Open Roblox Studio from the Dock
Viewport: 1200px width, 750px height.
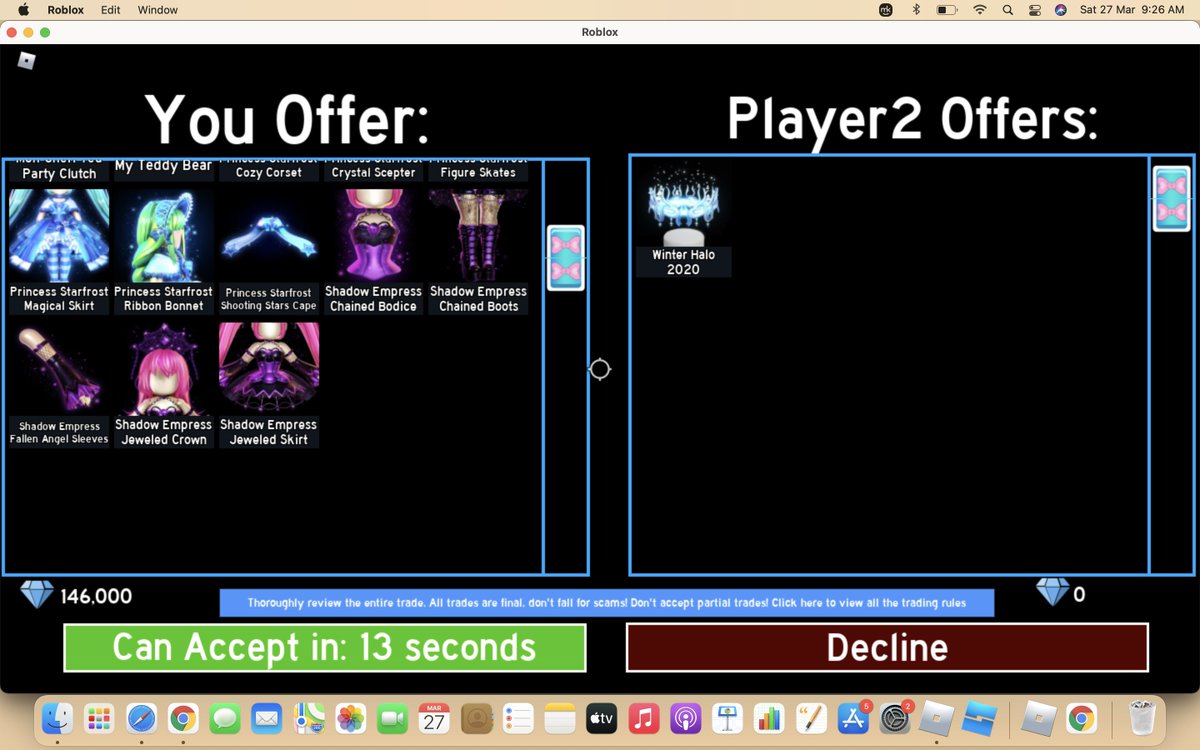coord(979,718)
